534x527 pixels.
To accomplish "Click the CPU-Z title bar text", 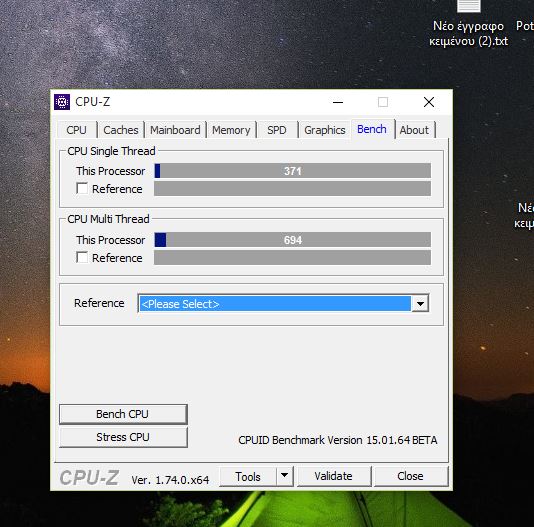I will 93,102.
